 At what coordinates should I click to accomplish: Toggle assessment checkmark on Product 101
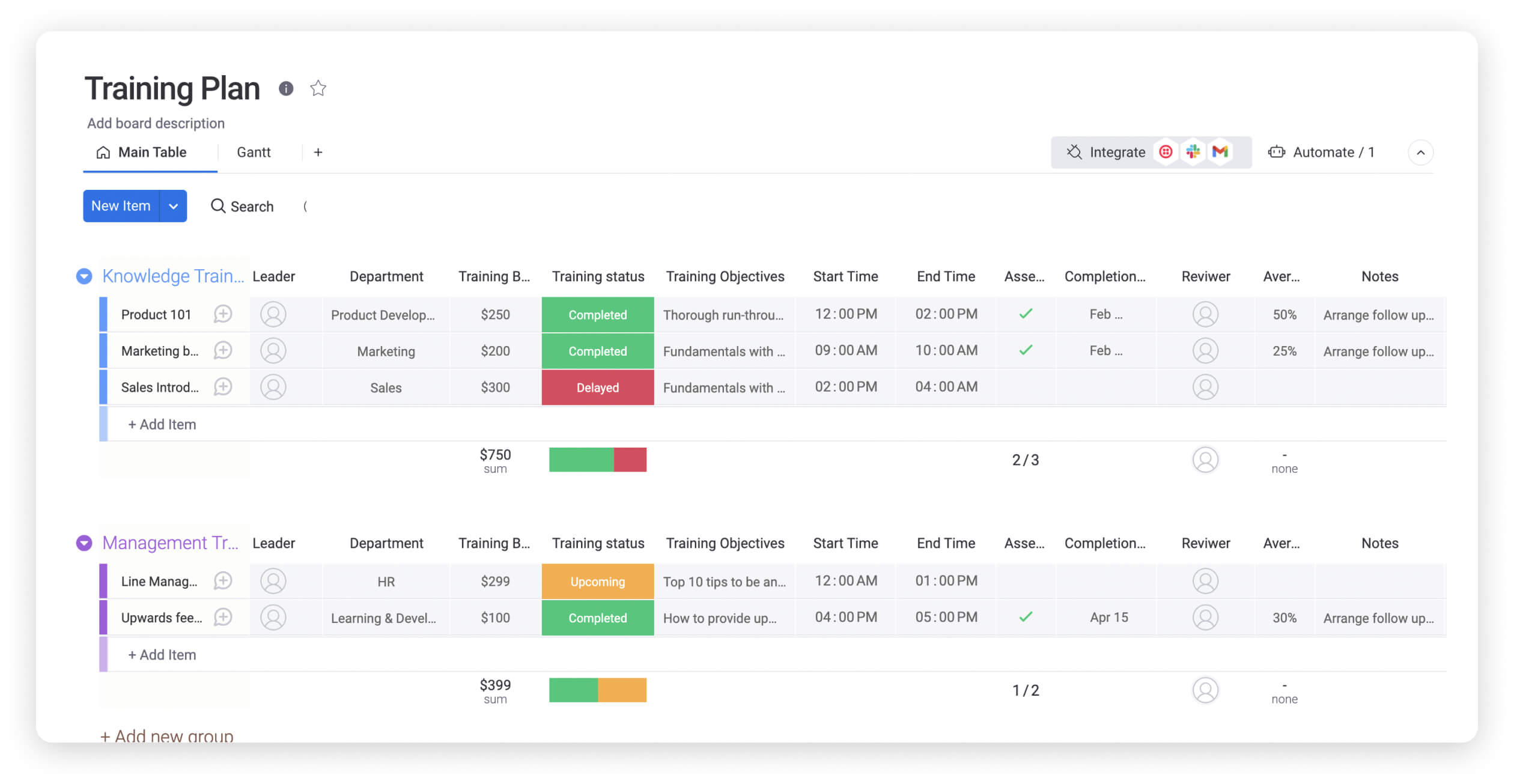tap(1025, 313)
